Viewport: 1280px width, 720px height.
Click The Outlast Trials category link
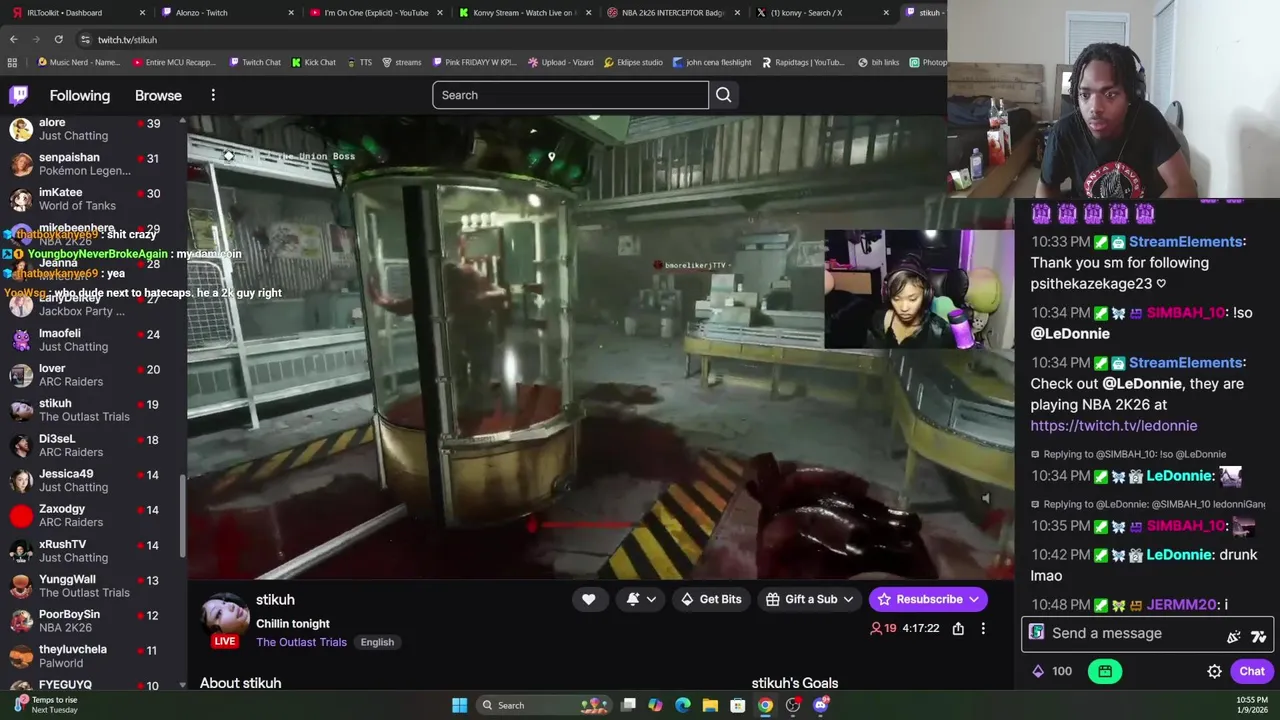click(x=301, y=642)
